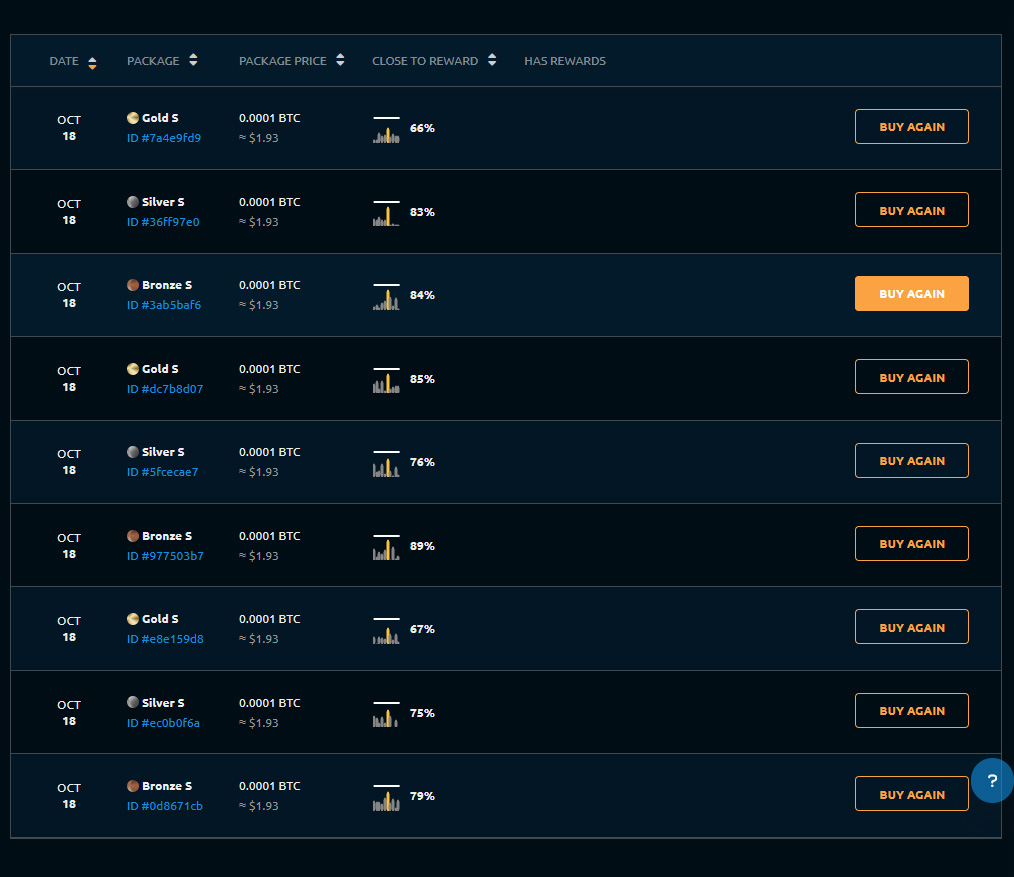Click the Has Rewards column header
This screenshot has width=1014, height=877.
tap(565, 61)
